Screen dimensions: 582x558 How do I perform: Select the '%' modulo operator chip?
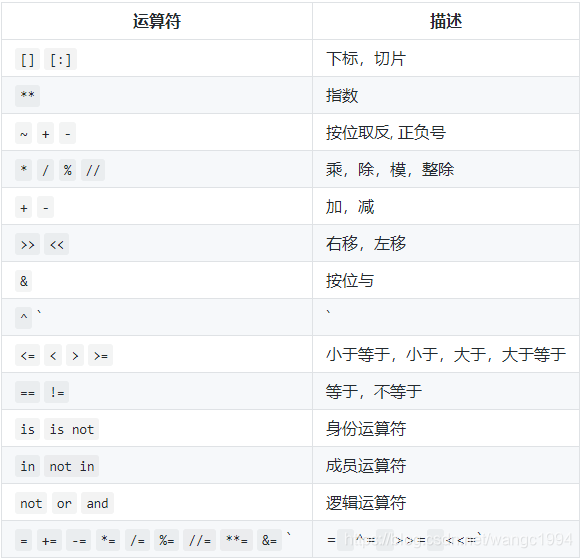pos(68,170)
